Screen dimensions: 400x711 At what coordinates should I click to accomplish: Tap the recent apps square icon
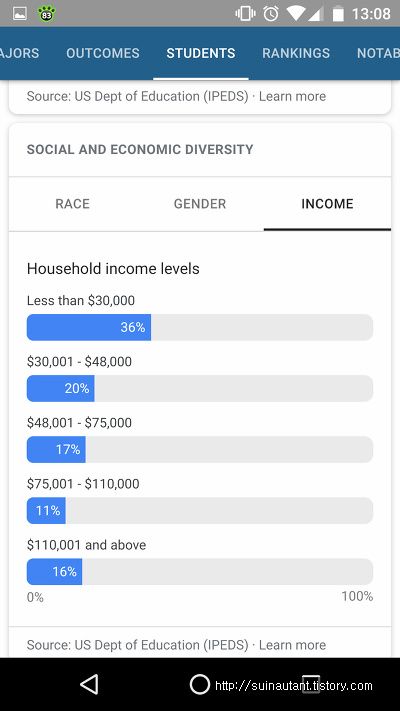[311, 684]
